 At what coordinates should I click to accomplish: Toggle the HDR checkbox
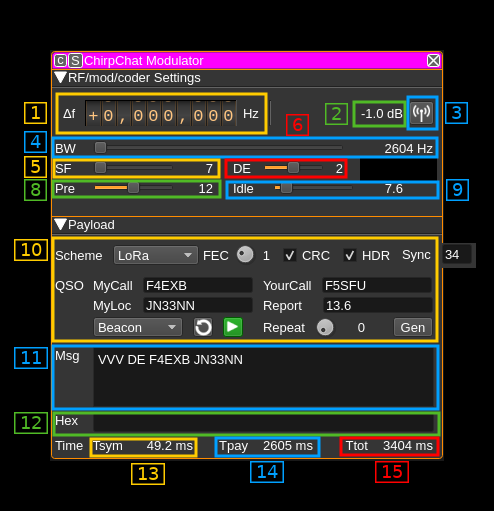pos(350,256)
